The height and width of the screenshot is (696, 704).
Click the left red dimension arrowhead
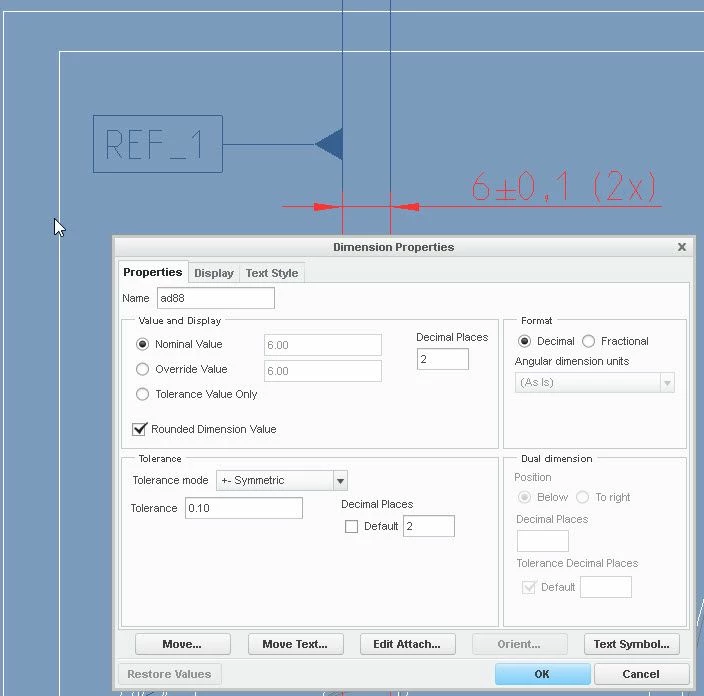(326, 207)
